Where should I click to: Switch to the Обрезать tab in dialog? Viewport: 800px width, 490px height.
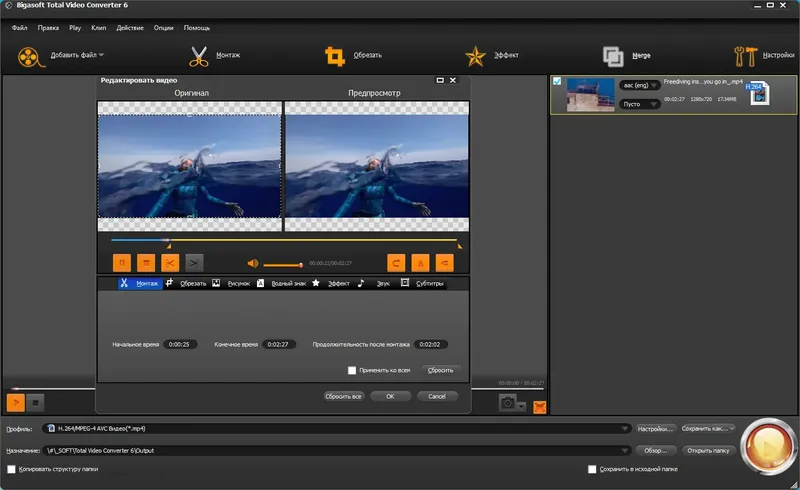(x=186, y=283)
